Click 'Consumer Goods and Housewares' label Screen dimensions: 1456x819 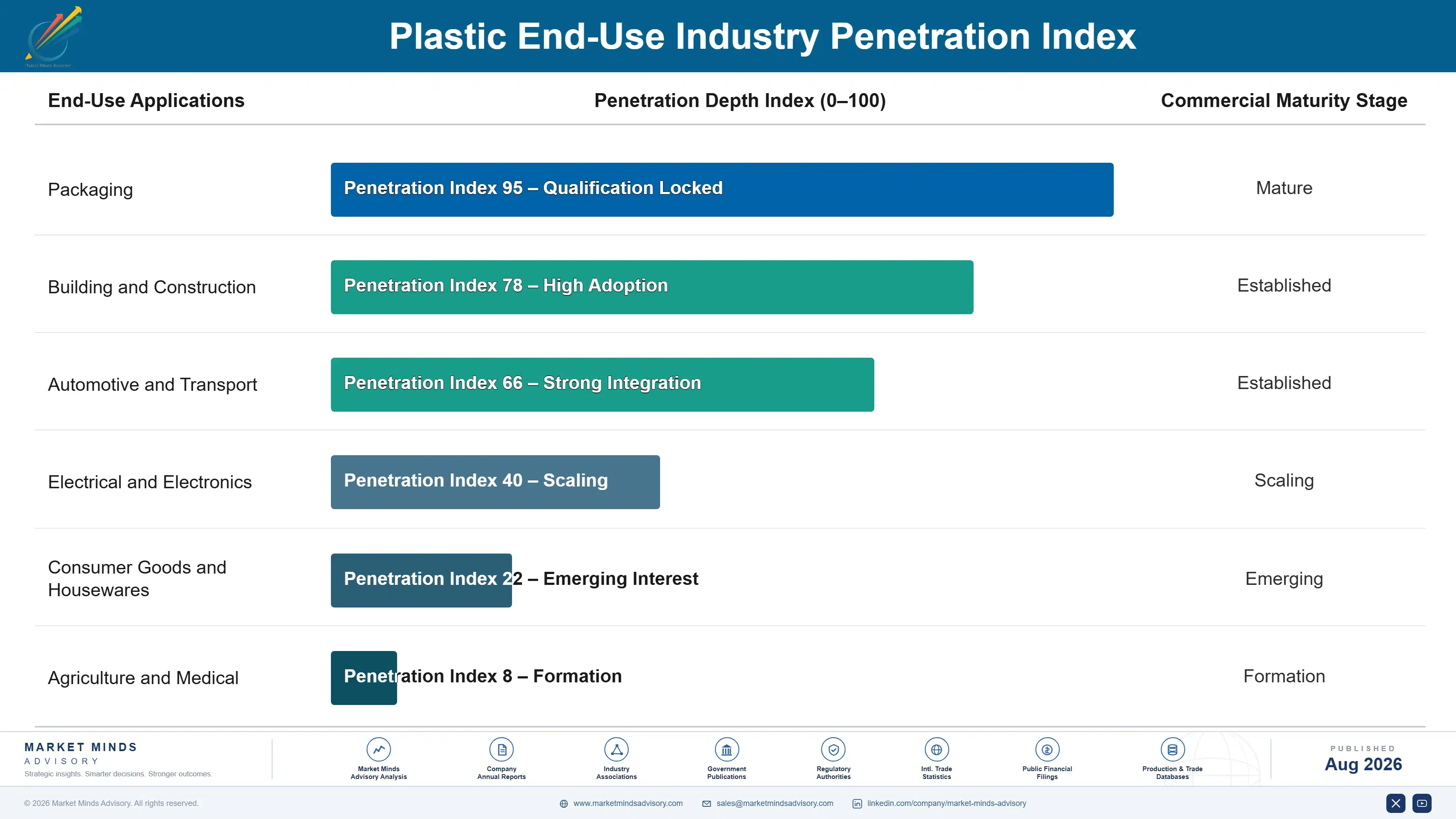click(x=137, y=578)
